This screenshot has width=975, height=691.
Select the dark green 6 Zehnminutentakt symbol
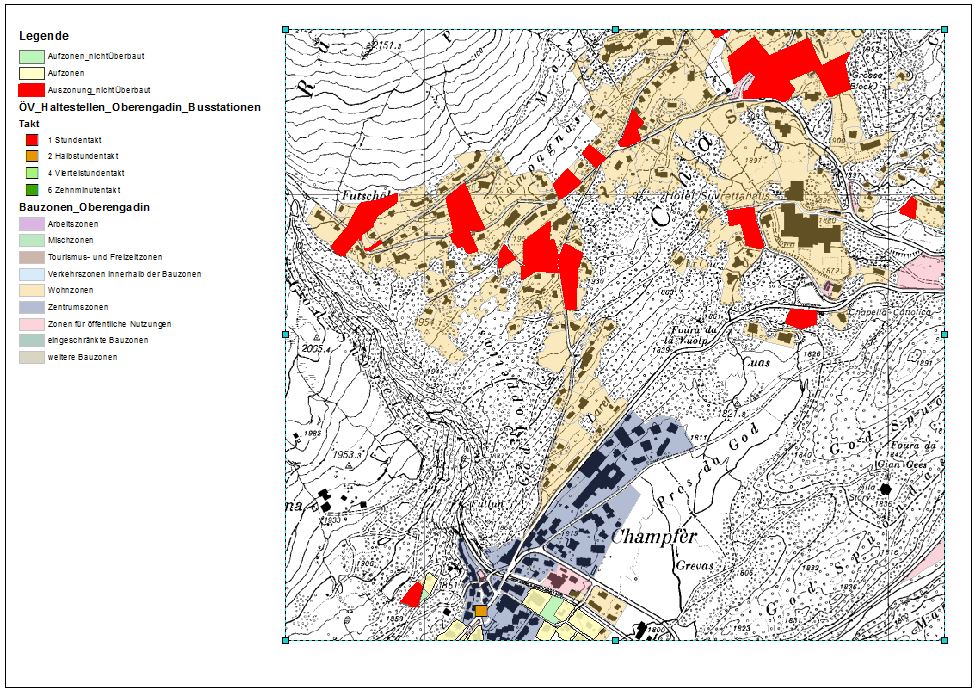pos(31,189)
